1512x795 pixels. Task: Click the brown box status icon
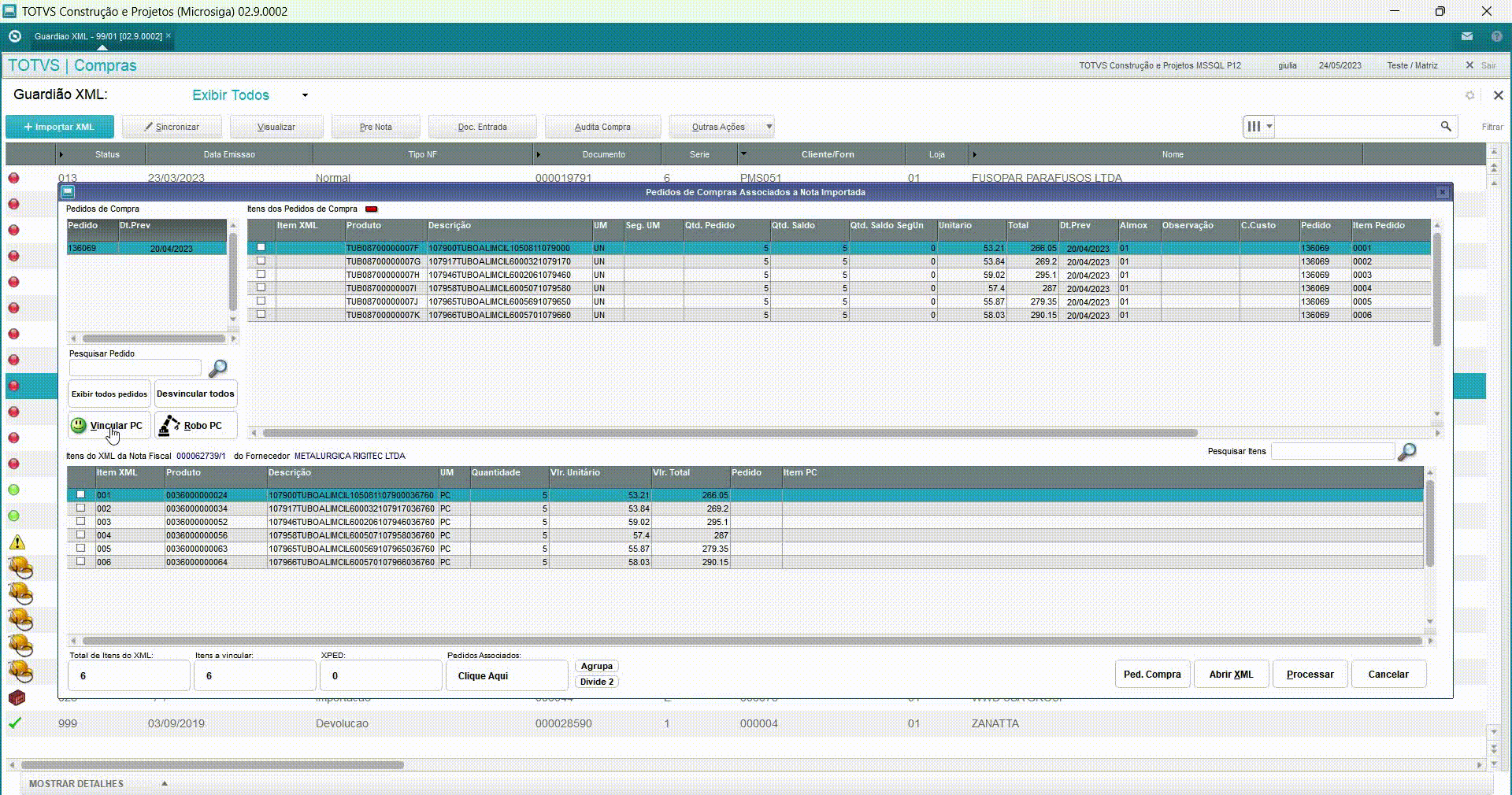click(x=17, y=697)
